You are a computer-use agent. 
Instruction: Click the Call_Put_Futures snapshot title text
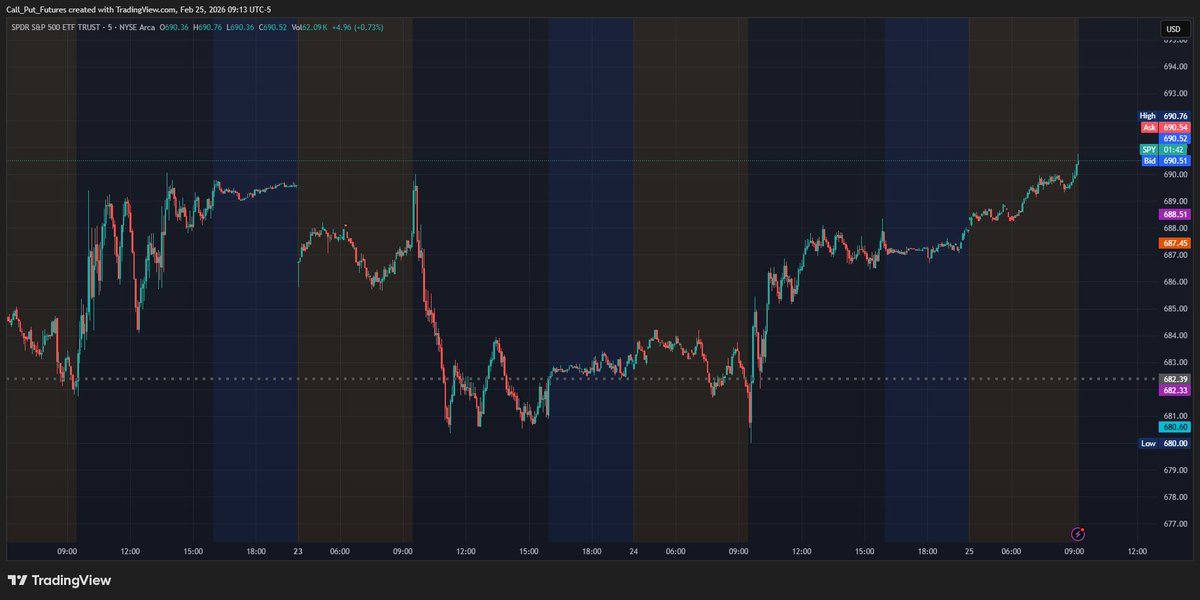pos(139,10)
